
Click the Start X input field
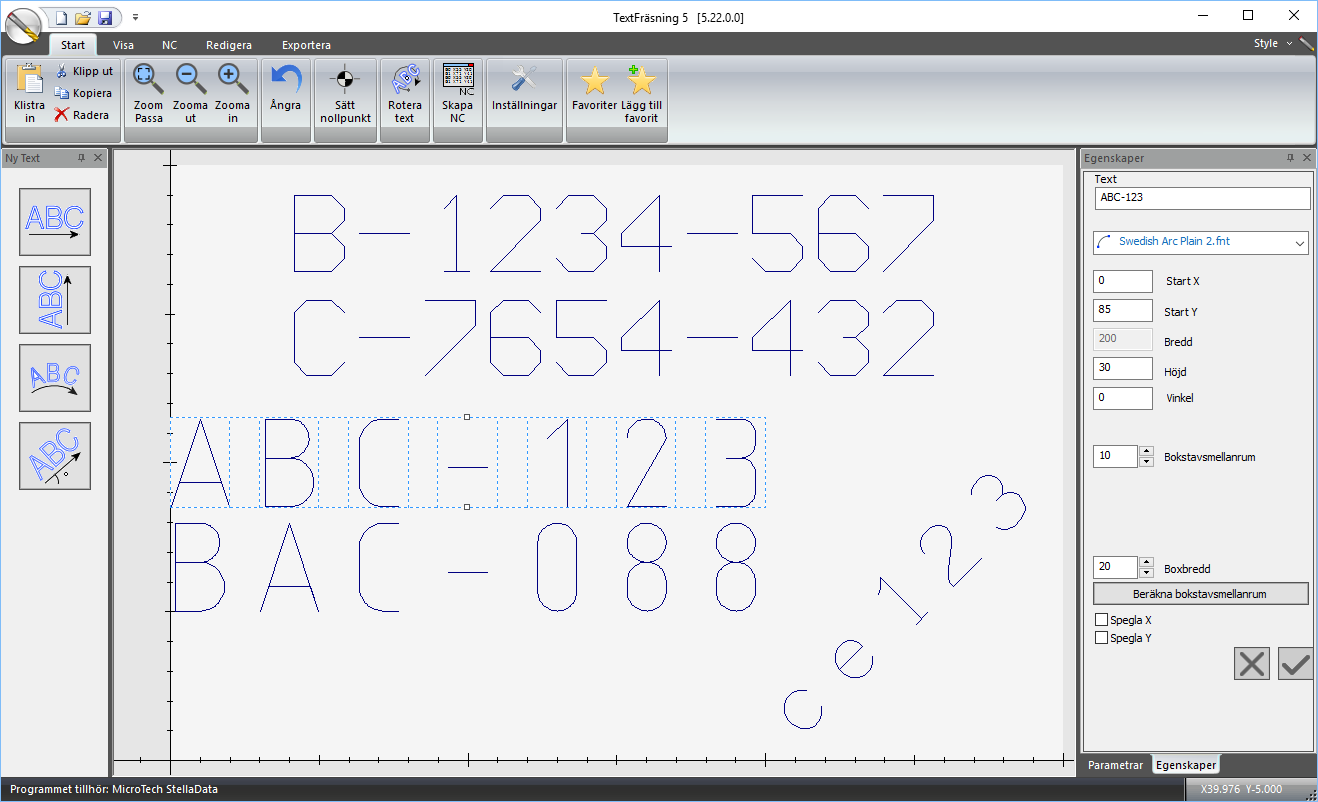pyautogui.click(x=1123, y=281)
